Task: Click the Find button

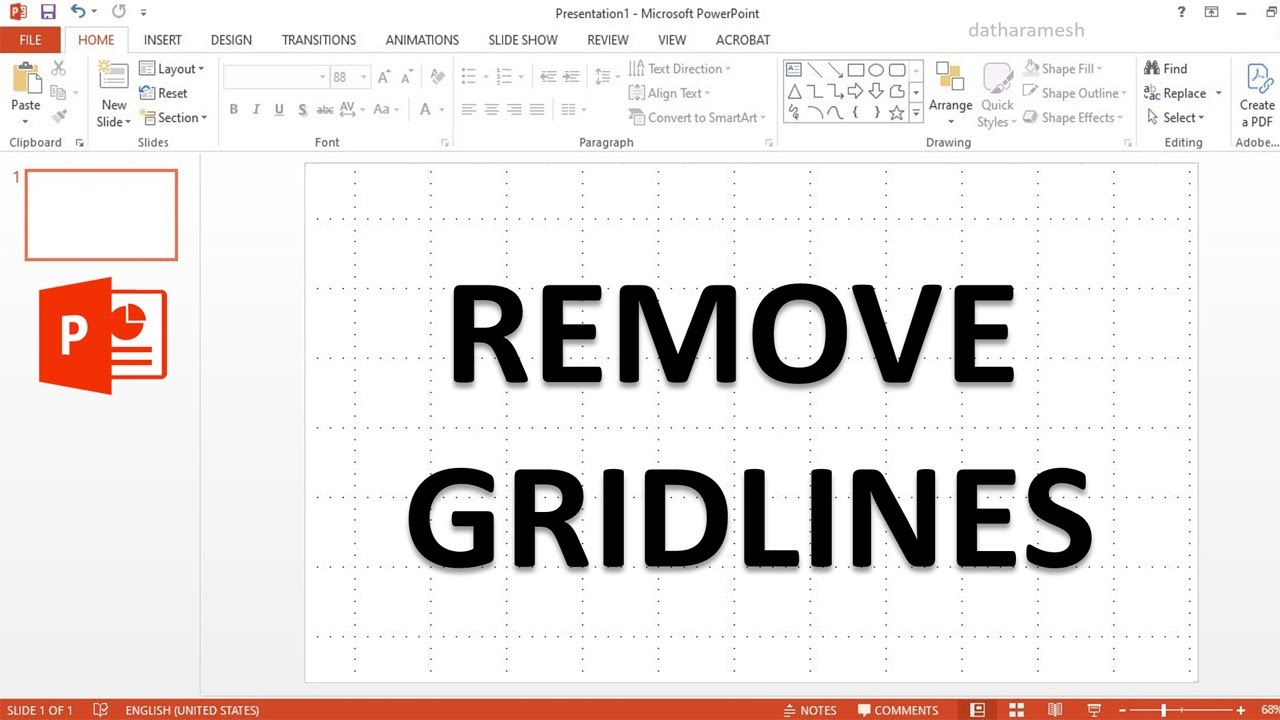Action: click(1166, 69)
